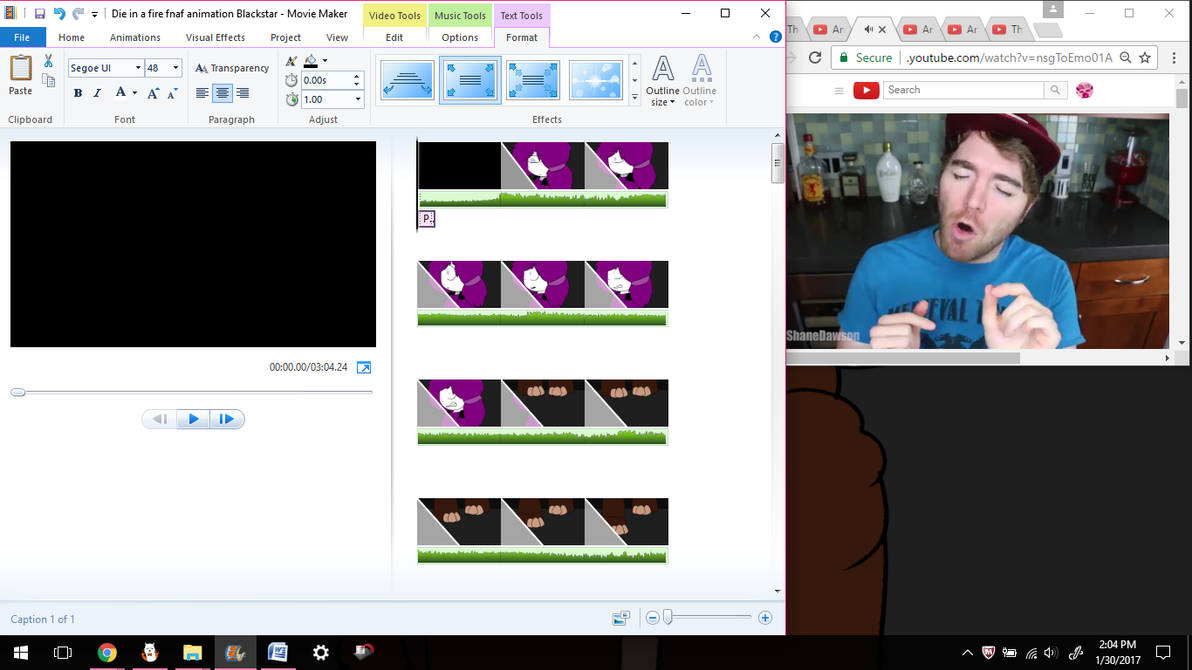Open full screen preview icon

[364, 368]
